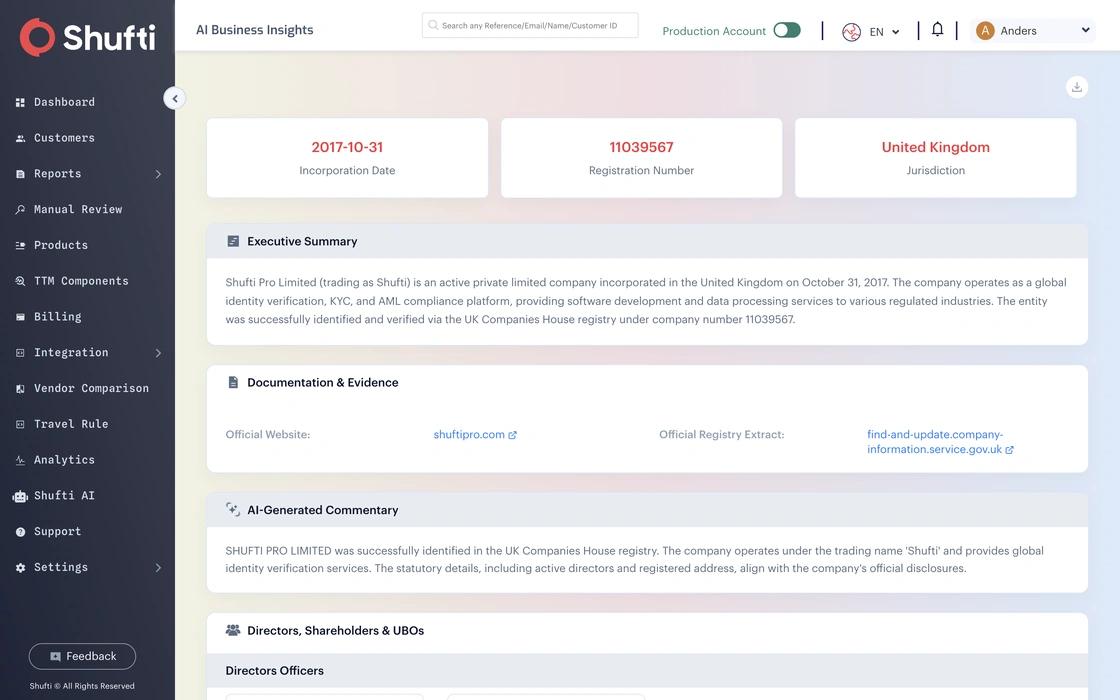Open the EN language dropdown
The image size is (1120, 700).
884,31
